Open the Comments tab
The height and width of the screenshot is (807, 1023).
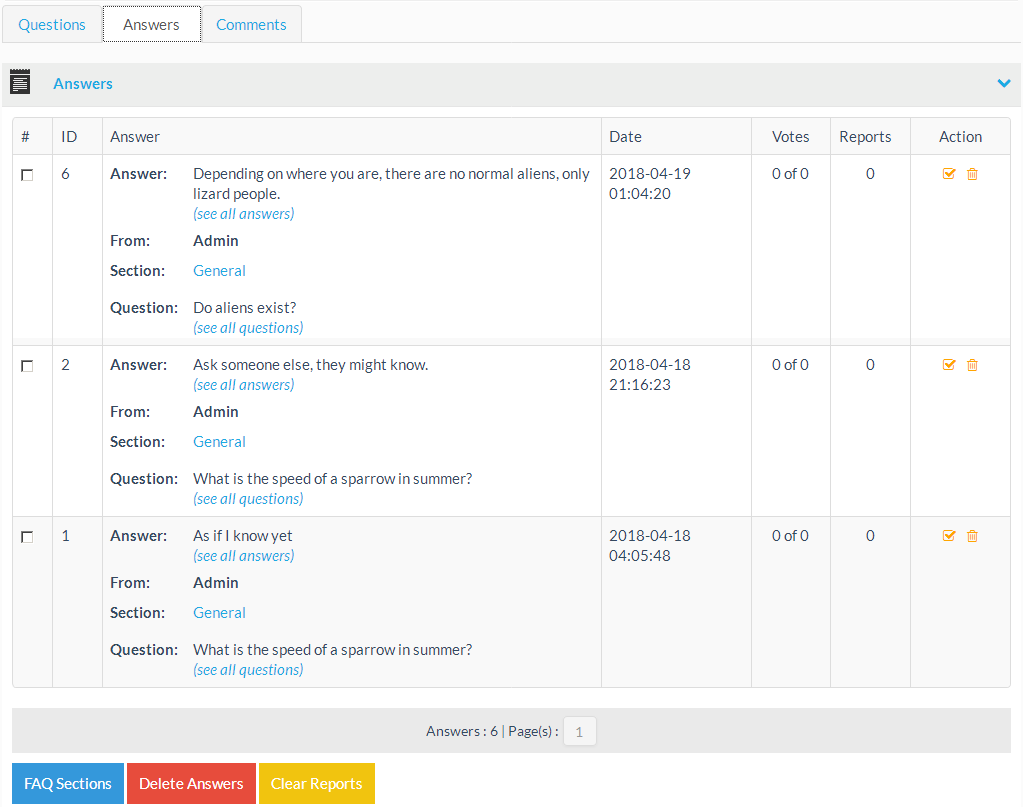251,25
